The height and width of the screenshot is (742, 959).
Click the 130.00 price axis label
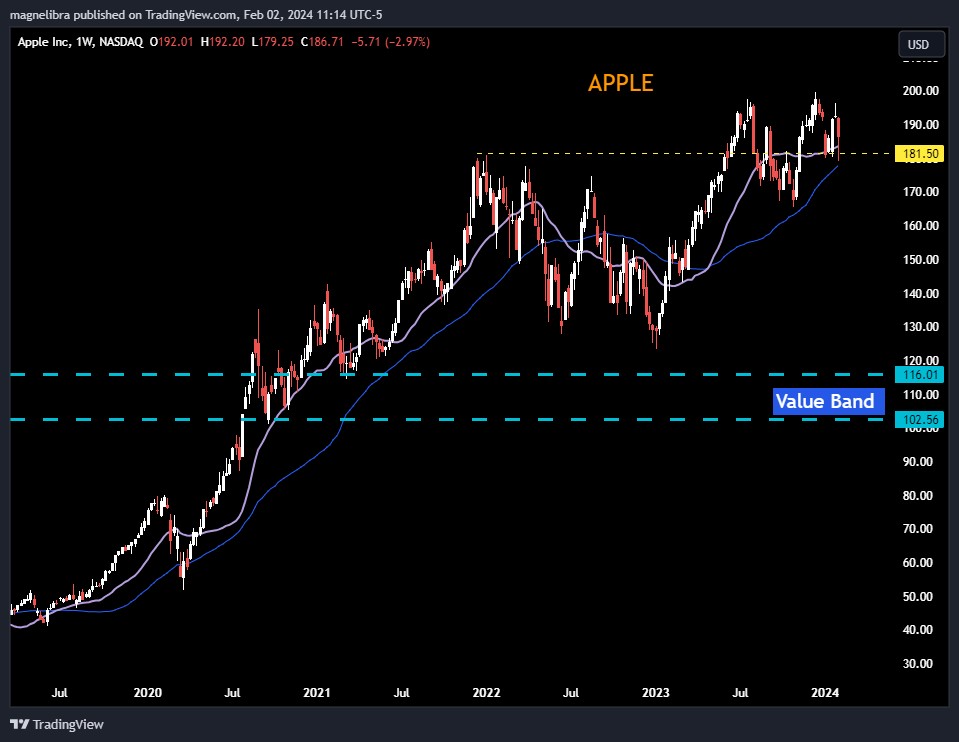920,327
